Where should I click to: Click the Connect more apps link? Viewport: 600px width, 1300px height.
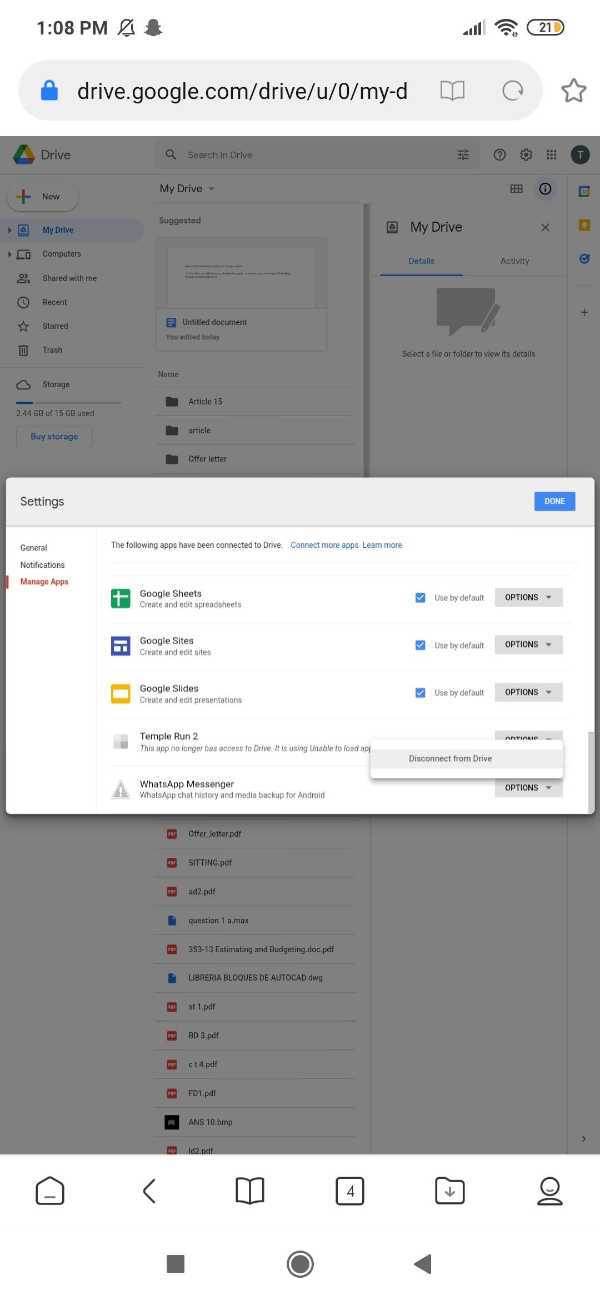pos(324,545)
